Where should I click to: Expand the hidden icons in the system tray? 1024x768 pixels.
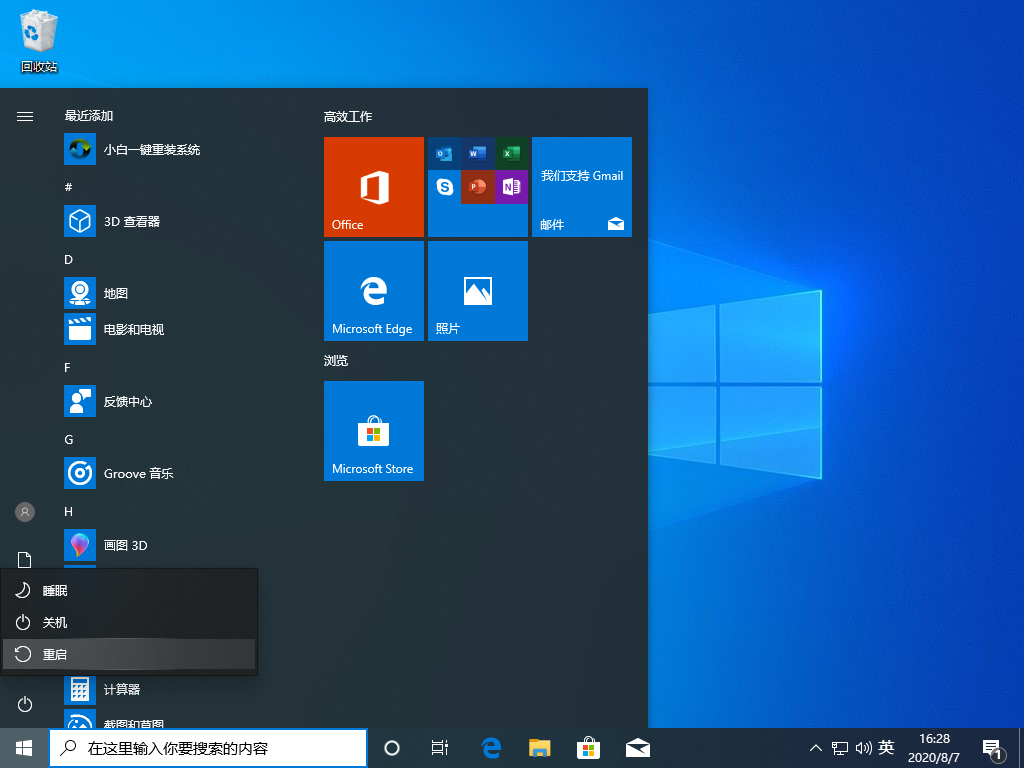(x=816, y=747)
